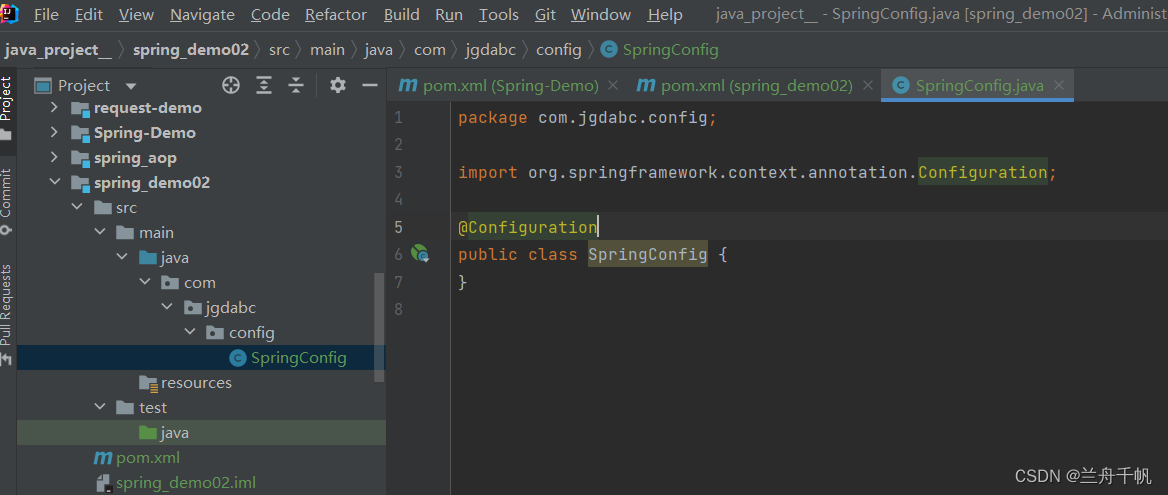Screen dimensions: 1168x495
Task: Collapse the src folder
Action: point(77,208)
